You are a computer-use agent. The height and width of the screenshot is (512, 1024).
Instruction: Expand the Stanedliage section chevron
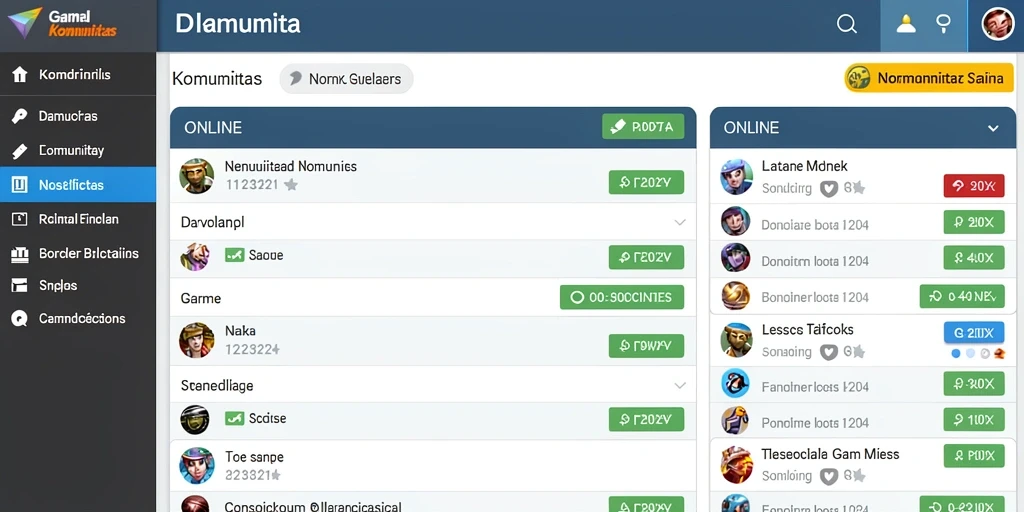pos(680,385)
